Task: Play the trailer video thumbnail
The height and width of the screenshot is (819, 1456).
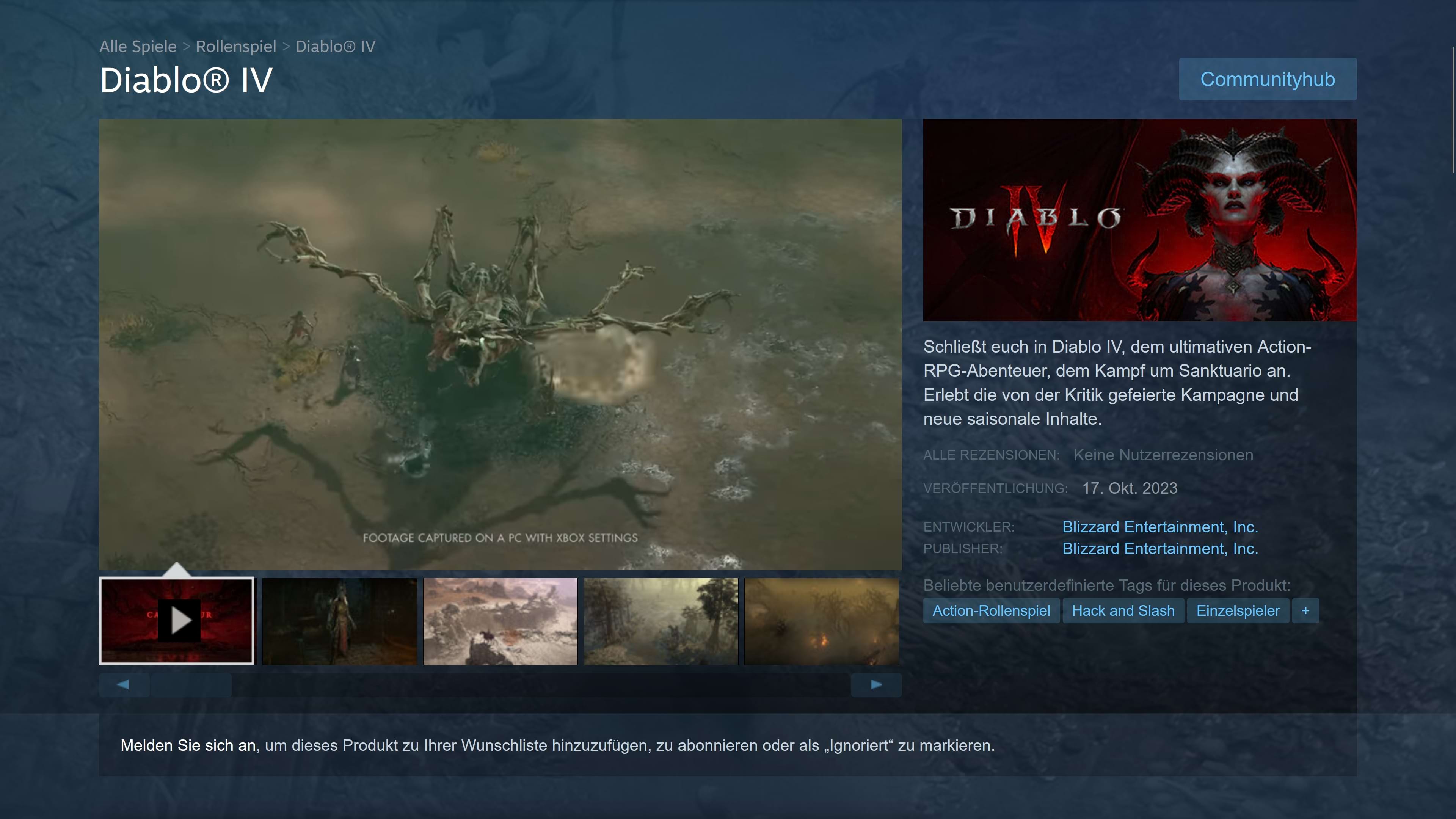Action: click(x=177, y=621)
